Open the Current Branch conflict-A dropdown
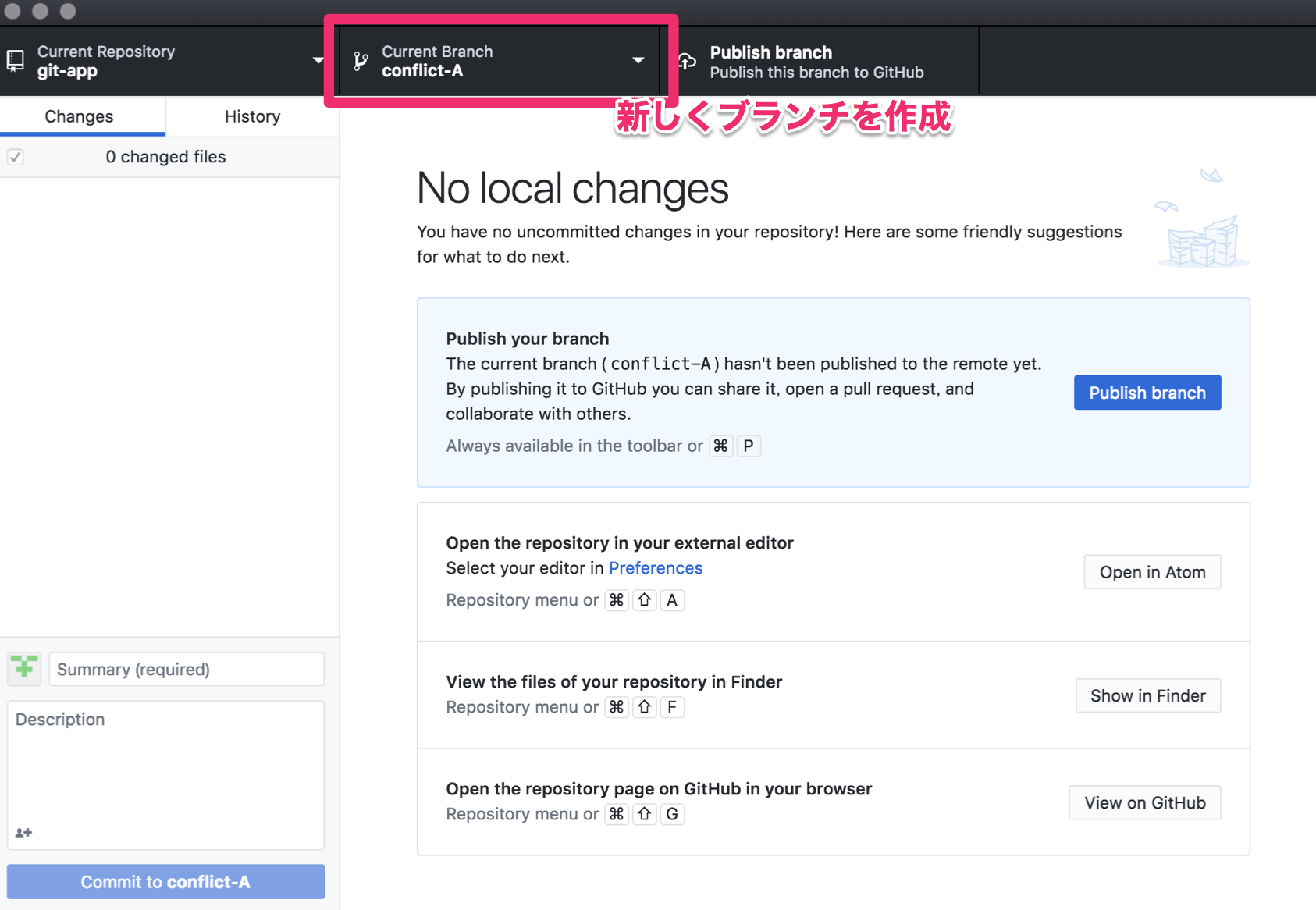1316x910 pixels. pos(500,61)
